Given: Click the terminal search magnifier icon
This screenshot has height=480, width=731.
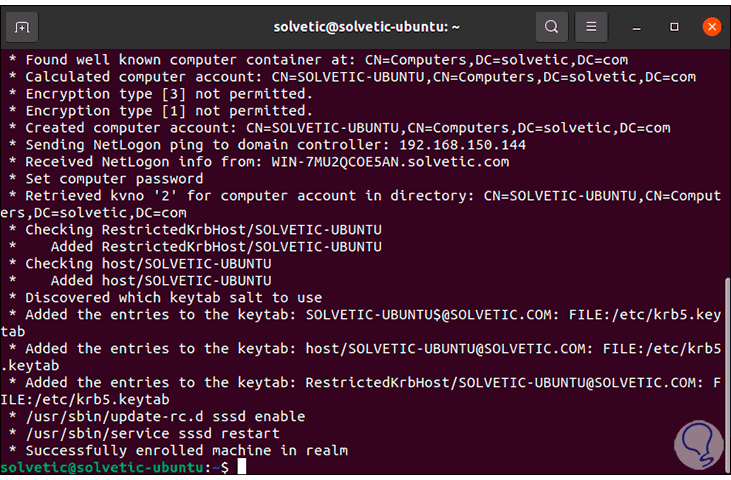Looking at the screenshot, I should click(x=551, y=26).
